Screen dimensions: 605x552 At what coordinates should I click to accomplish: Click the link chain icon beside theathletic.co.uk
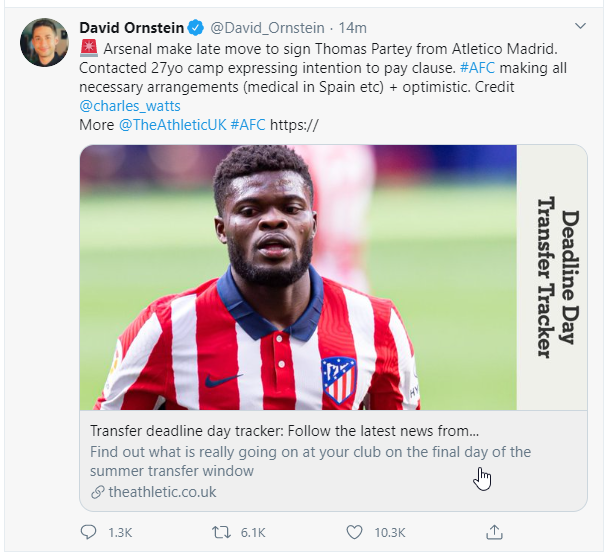pyautogui.click(x=98, y=492)
